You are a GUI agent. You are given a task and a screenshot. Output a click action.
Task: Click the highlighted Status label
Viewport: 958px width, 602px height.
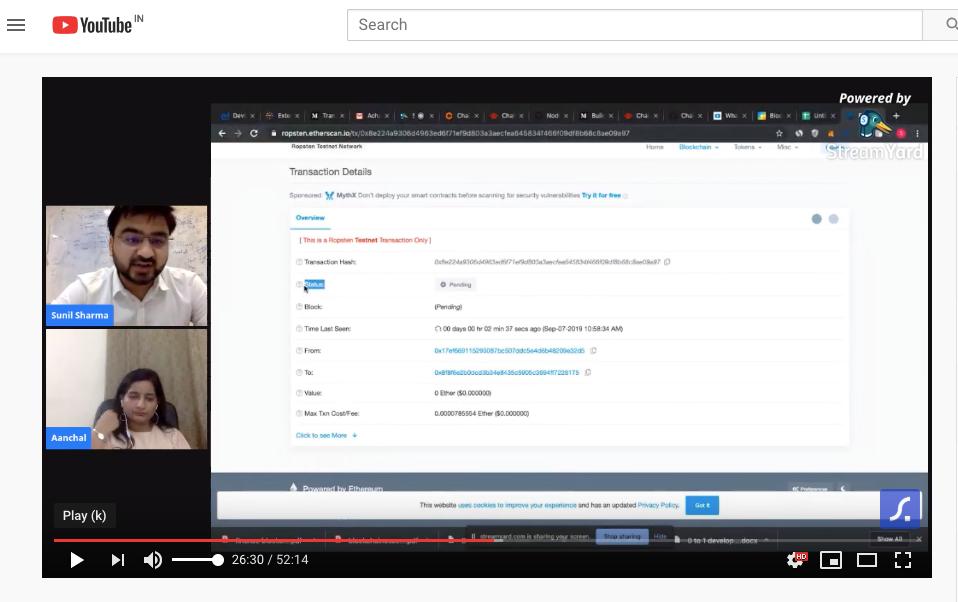[x=314, y=285]
